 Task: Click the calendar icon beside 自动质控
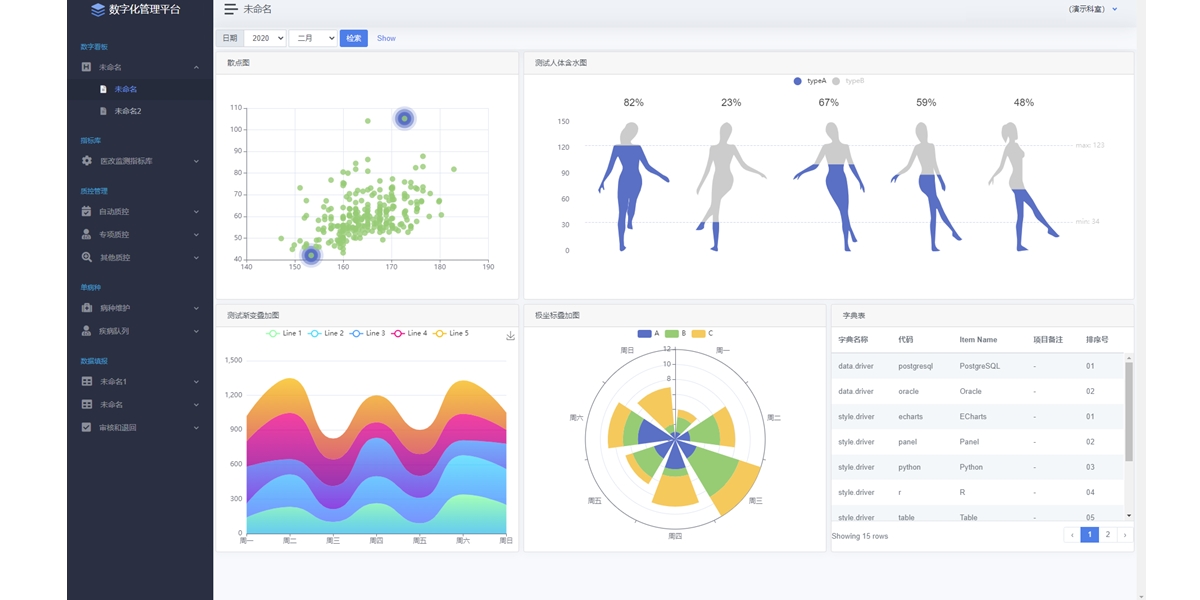point(87,211)
